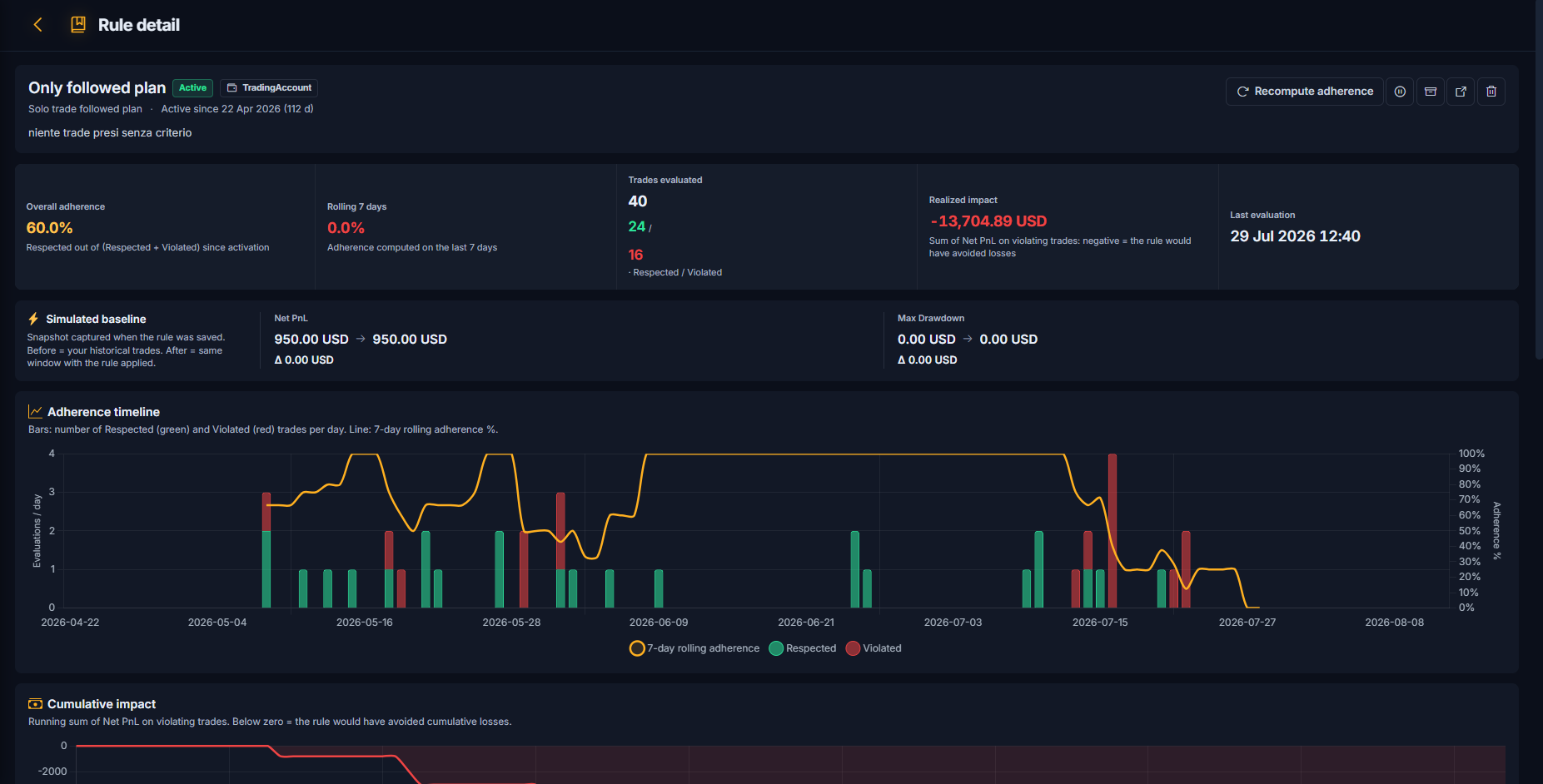
Task: Archive this rule via the archive box icon
Action: (1431, 92)
